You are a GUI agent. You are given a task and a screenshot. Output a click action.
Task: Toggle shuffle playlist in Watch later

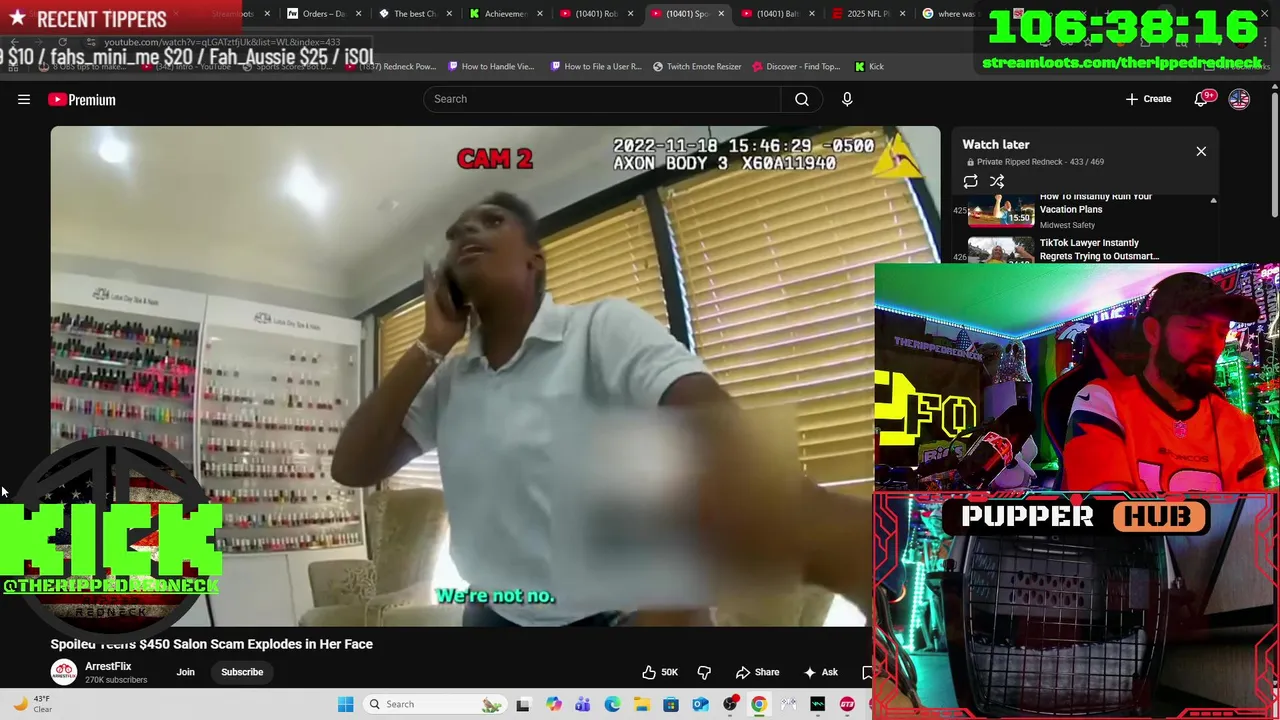997,181
